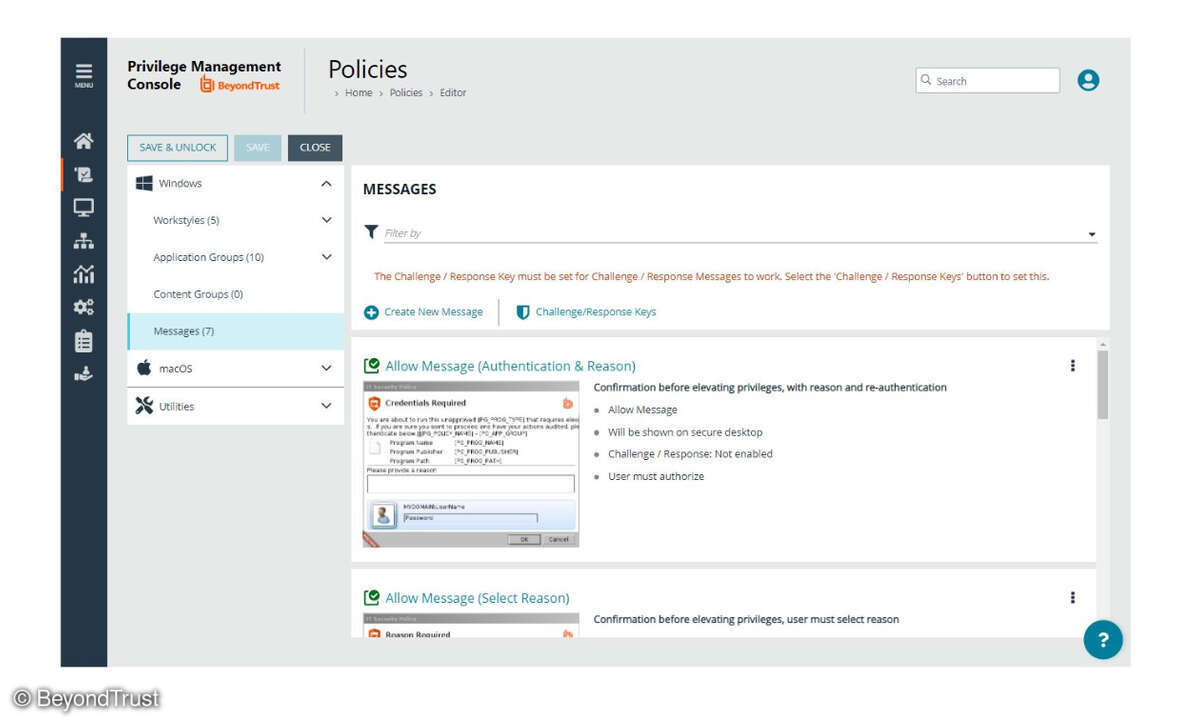Click into the Search box

[x=987, y=81]
